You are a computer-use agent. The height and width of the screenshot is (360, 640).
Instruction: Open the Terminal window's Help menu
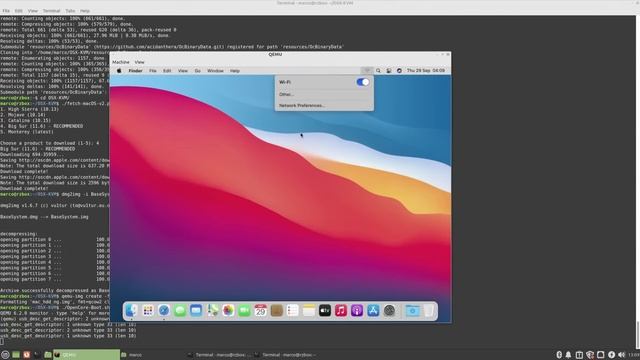[85, 11]
